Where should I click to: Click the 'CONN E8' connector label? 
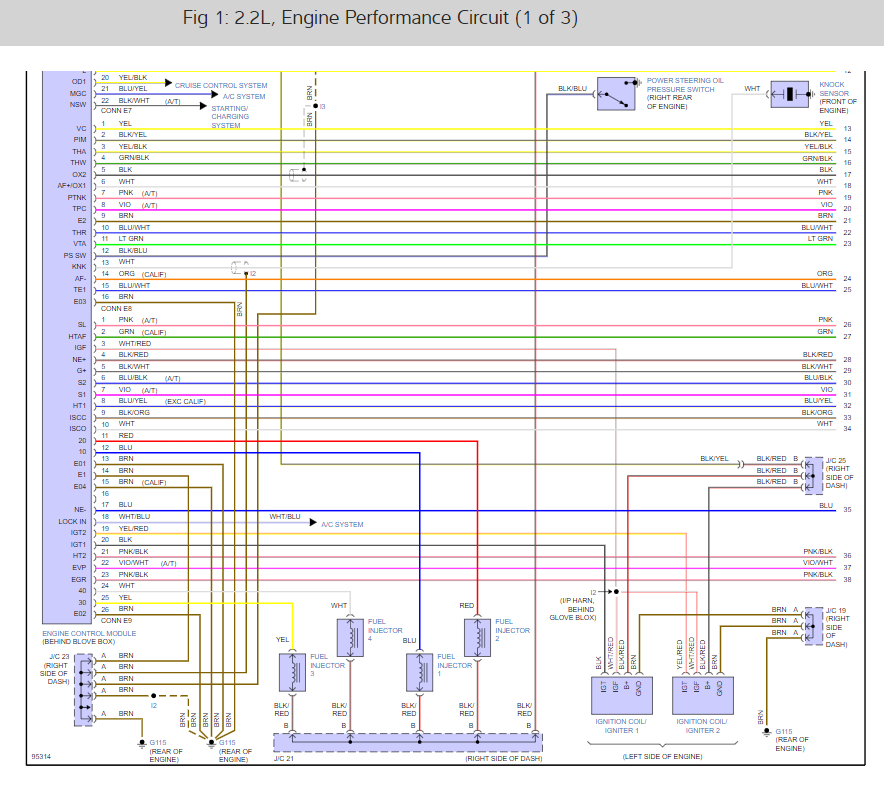pyautogui.click(x=116, y=308)
